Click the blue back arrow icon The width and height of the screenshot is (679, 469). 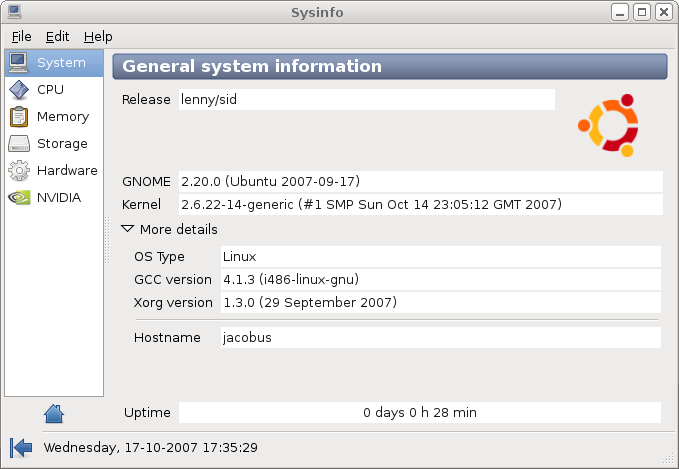click(x=21, y=447)
